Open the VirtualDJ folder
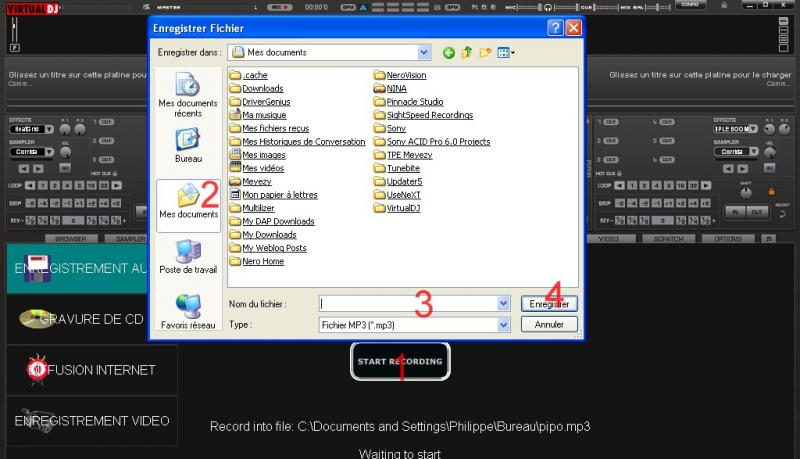 coord(397,208)
